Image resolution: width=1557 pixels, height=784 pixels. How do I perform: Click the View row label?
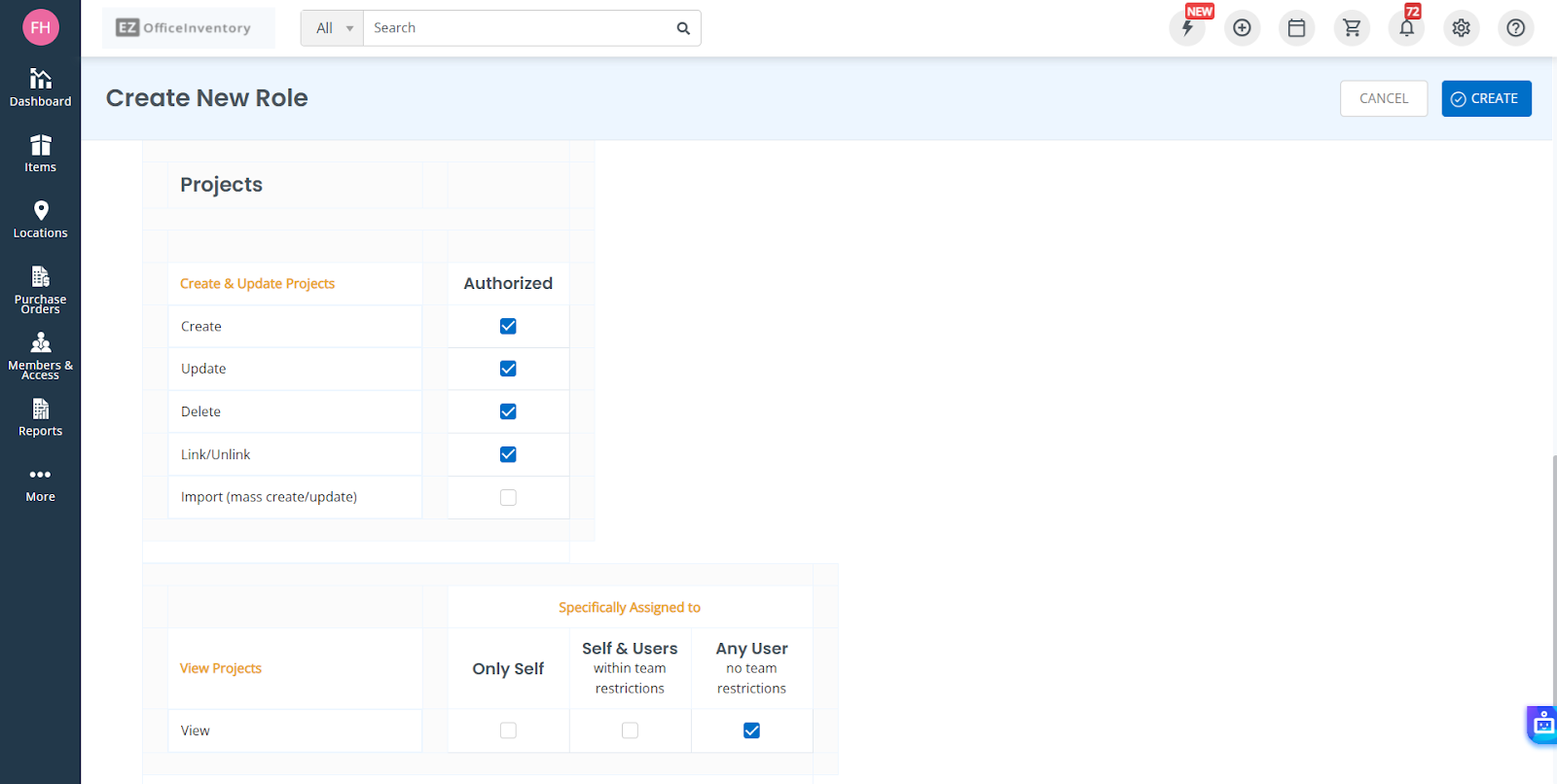(195, 731)
